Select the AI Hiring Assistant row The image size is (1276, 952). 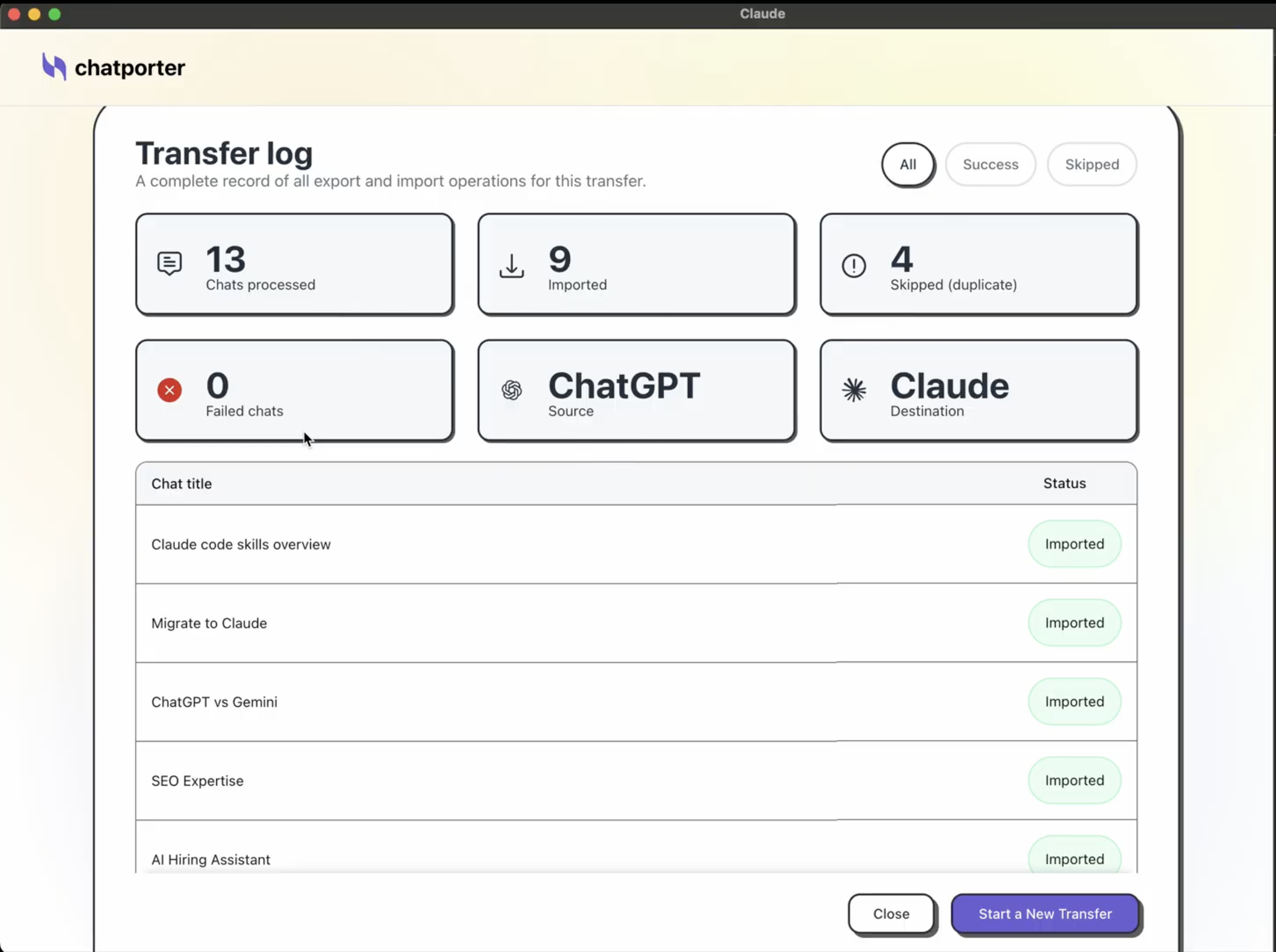point(210,859)
